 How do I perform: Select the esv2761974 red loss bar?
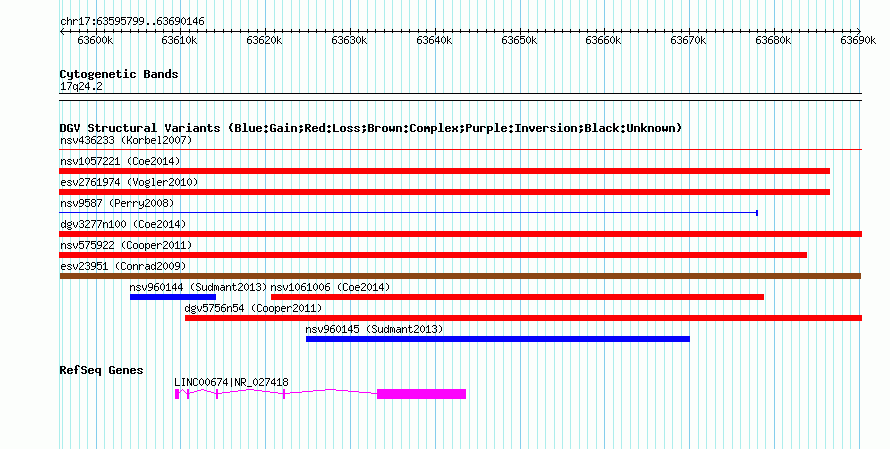[444, 192]
